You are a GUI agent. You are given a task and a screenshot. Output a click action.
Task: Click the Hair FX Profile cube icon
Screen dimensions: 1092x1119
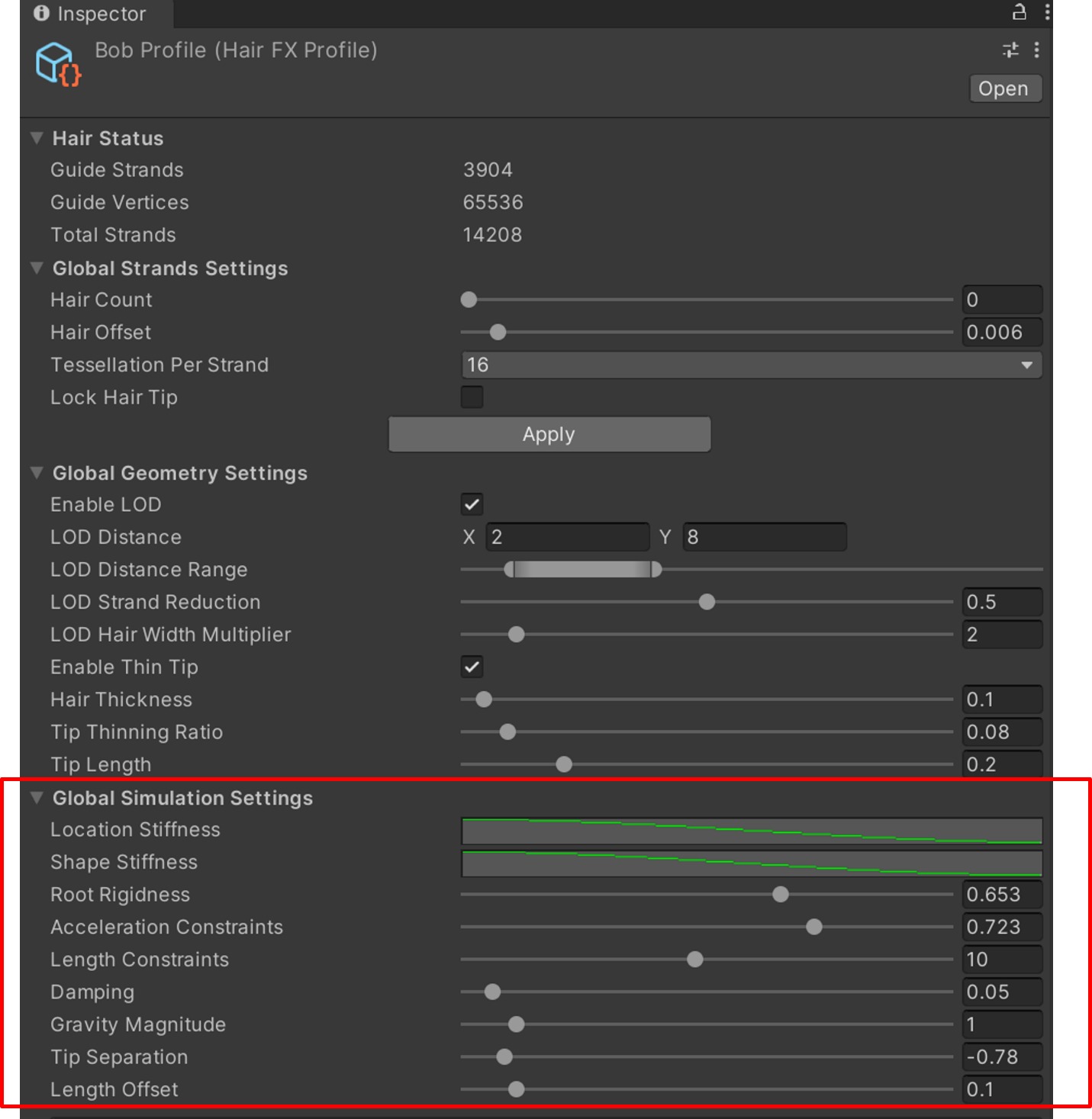tap(56, 64)
